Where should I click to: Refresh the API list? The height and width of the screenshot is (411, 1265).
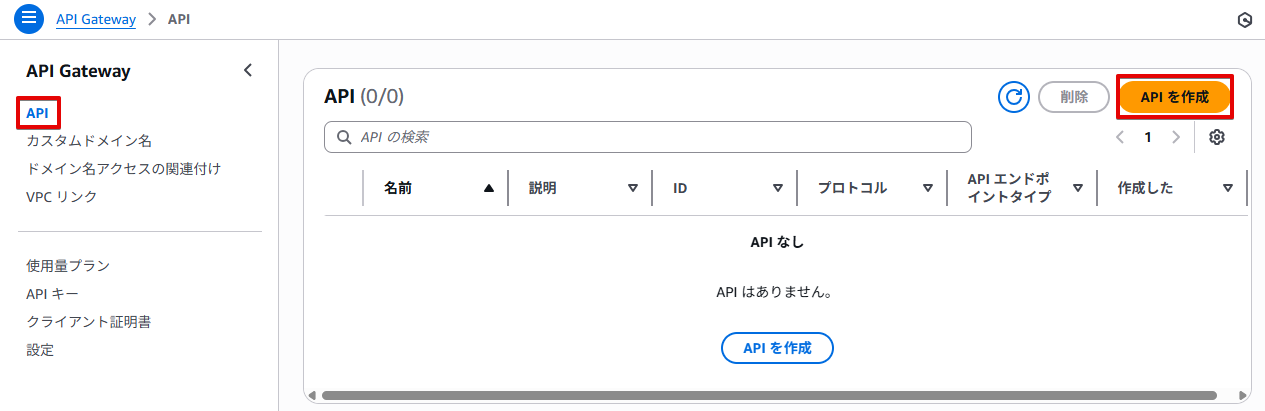pos(1014,97)
